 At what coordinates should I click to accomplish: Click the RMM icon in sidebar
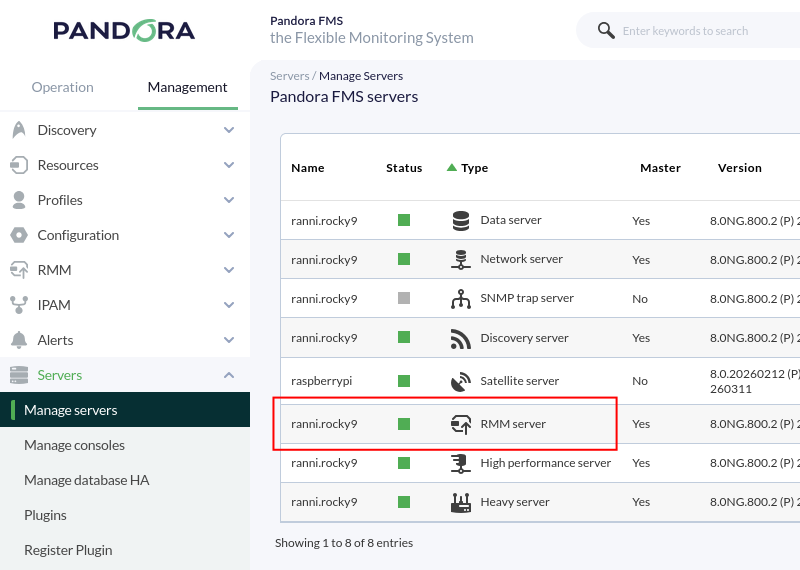(x=19, y=270)
